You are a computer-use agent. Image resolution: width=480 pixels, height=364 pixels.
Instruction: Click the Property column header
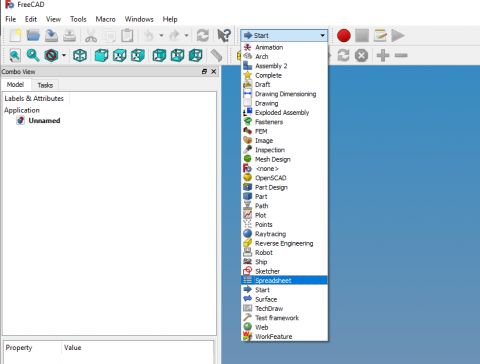(32, 347)
